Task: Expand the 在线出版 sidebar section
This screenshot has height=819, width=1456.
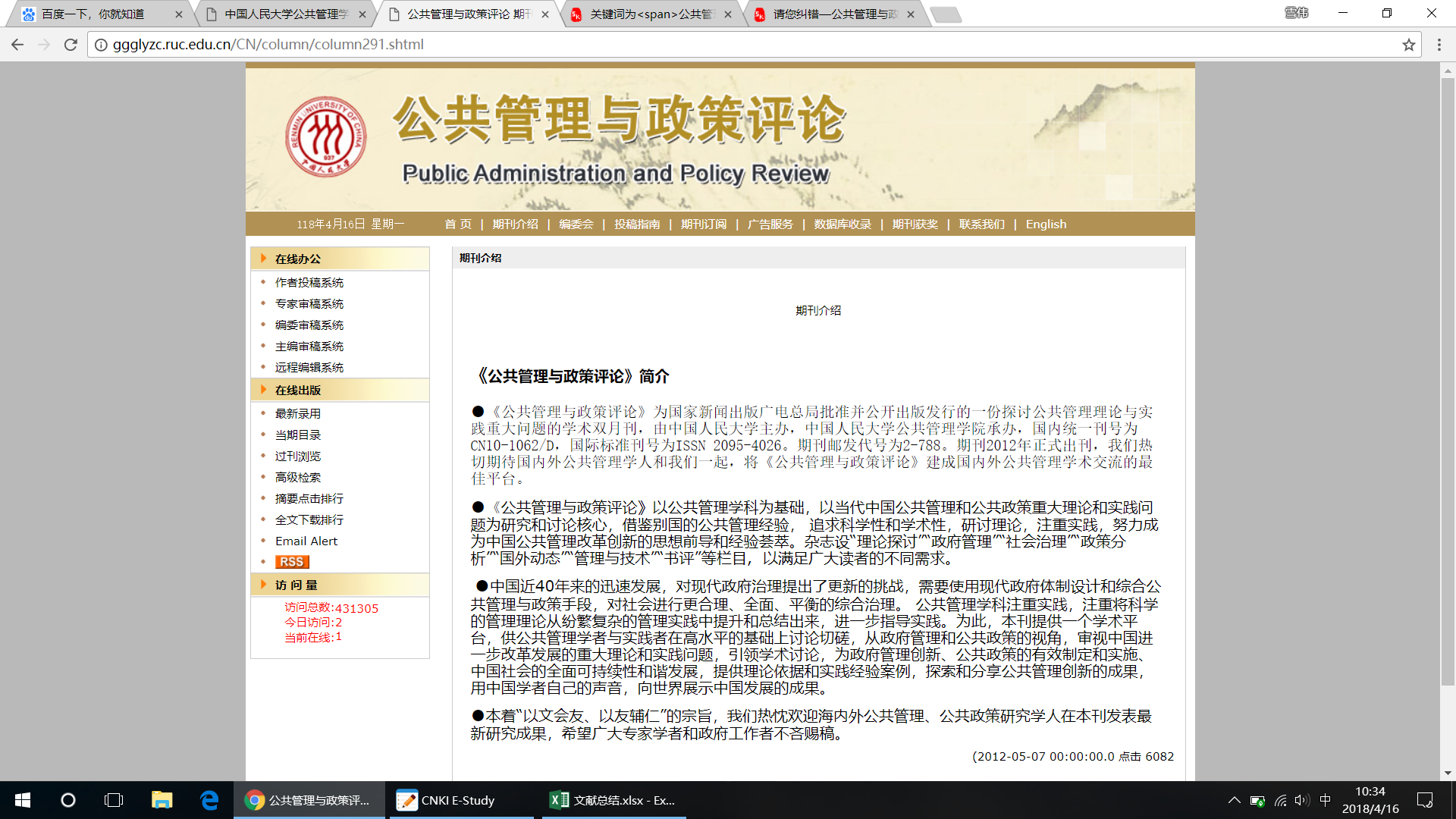Action: (298, 390)
